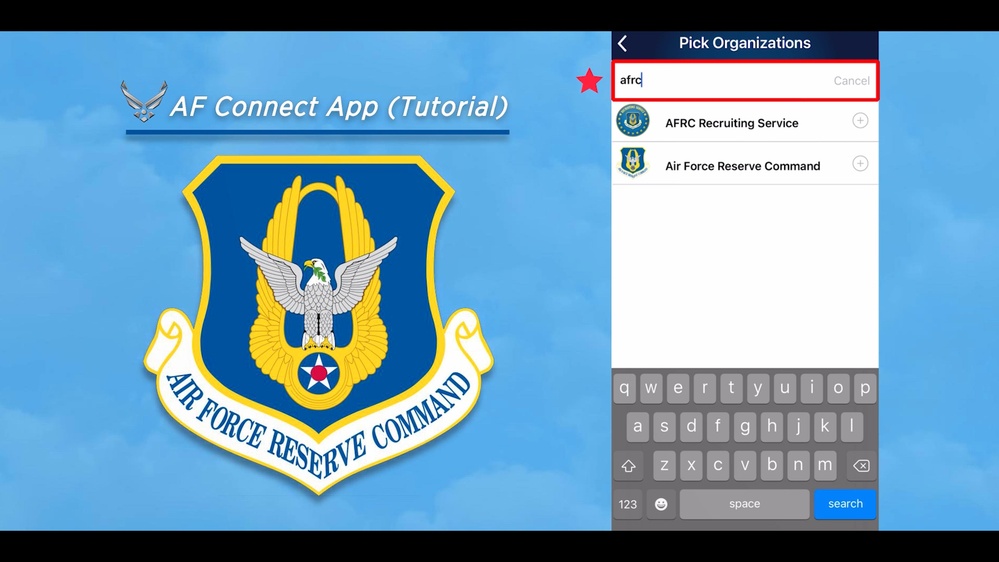Tap the u key

[x=785, y=388]
